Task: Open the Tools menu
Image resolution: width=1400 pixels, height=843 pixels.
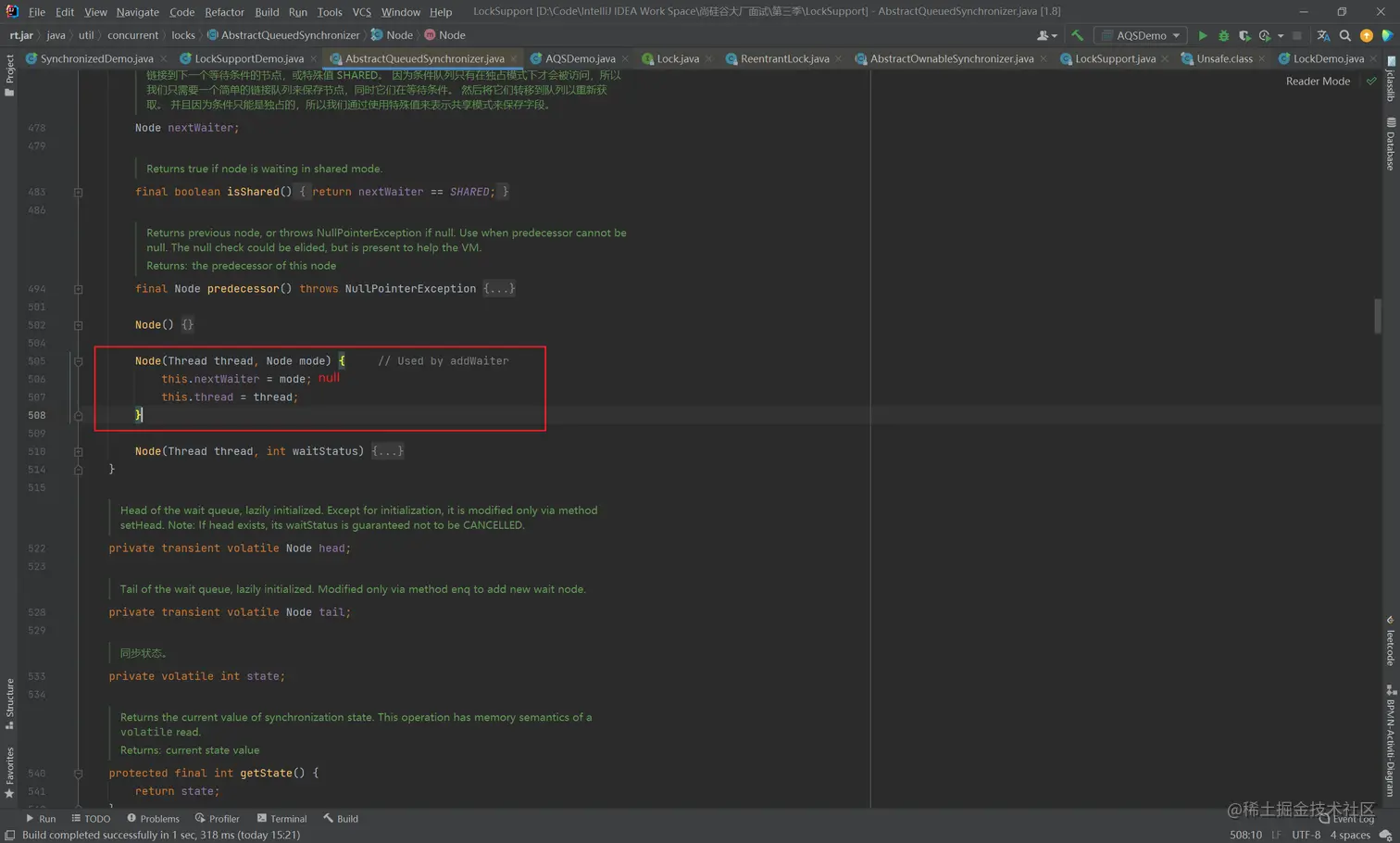Action: click(330, 12)
